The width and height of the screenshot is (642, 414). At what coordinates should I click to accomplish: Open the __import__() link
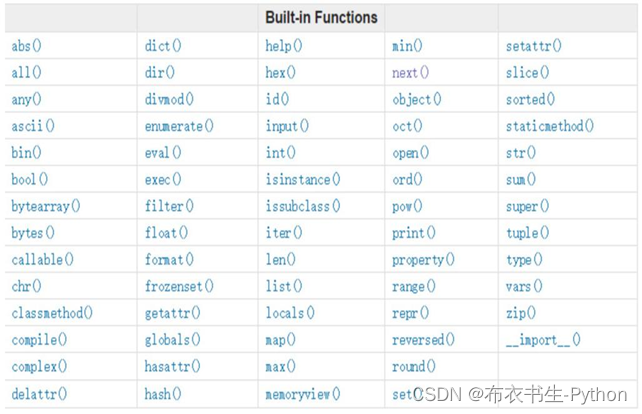coord(543,340)
